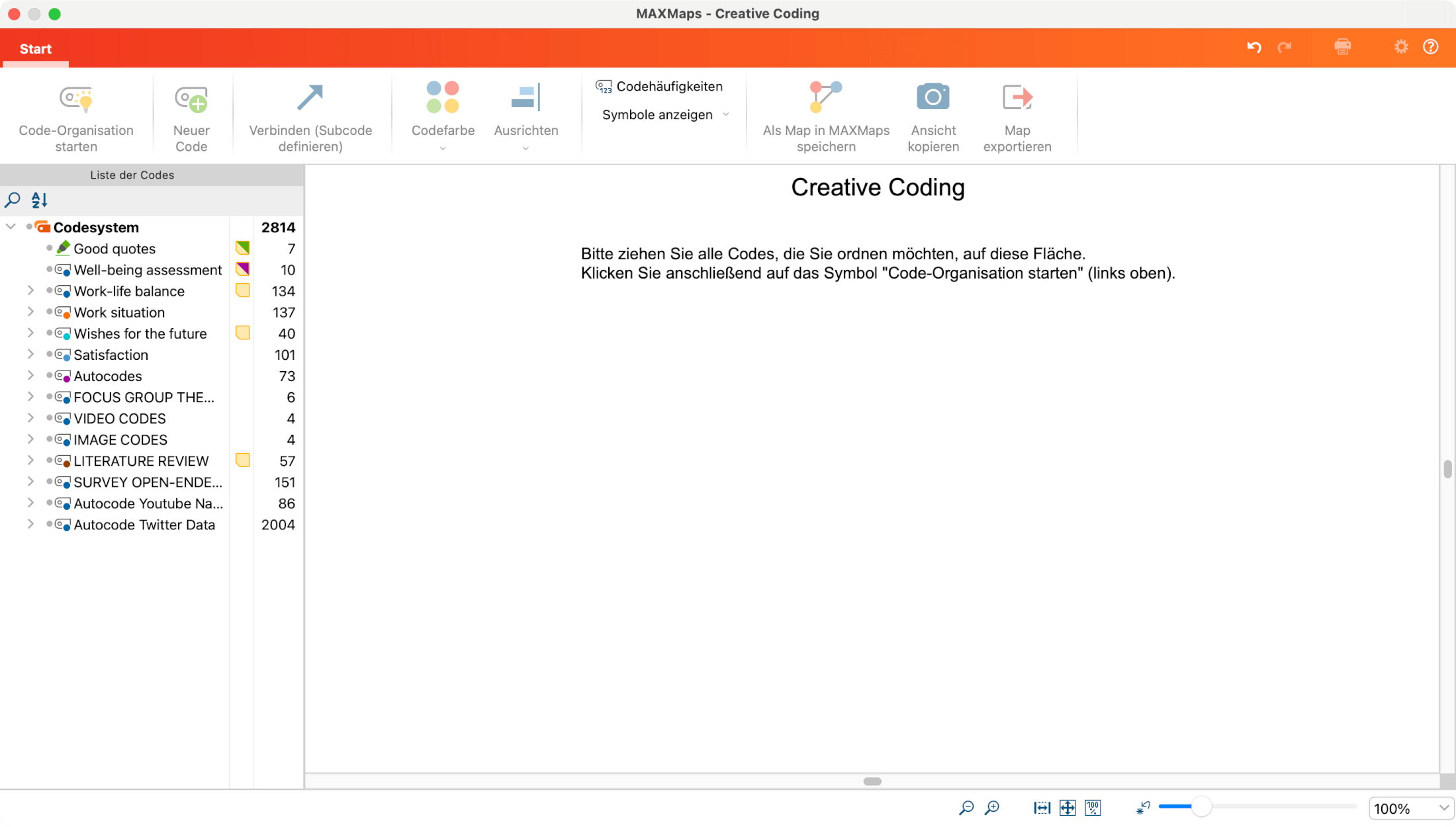Click Code-Organisation starten icon
The width and height of the screenshot is (1456, 827).
point(76,99)
